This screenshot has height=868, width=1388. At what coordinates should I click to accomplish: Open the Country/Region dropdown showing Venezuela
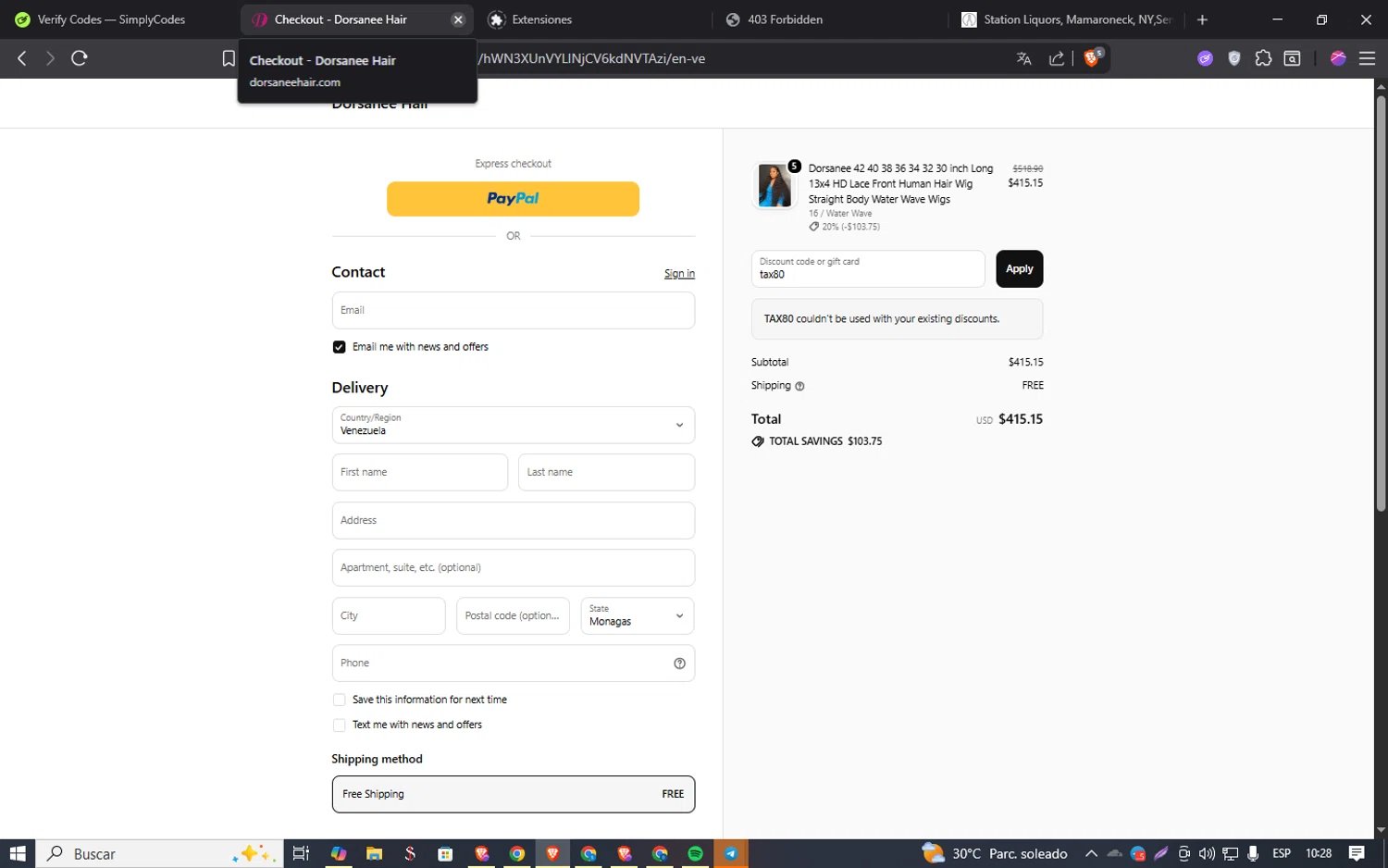click(x=514, y=425)
